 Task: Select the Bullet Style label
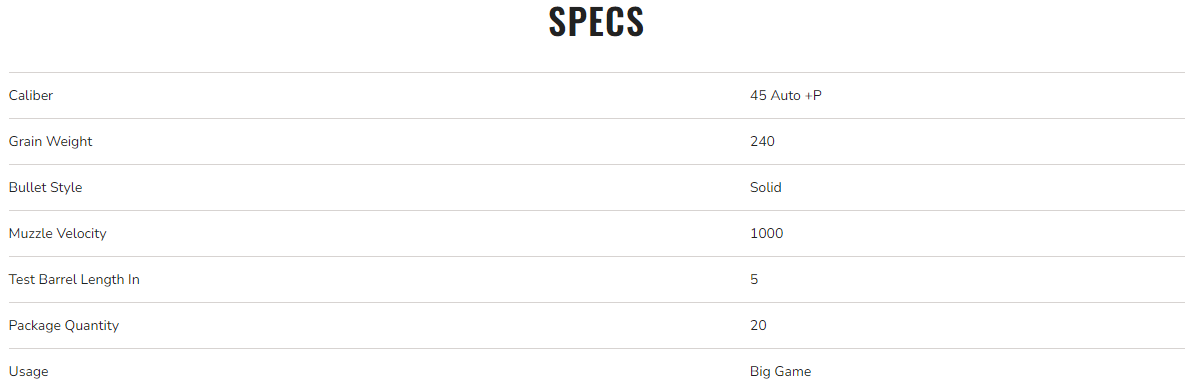tap(45, 187)
